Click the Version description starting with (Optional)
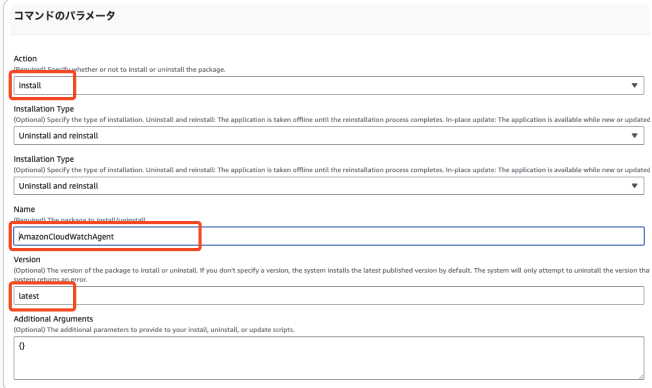The image size is (652, 388). click(331, 274)
